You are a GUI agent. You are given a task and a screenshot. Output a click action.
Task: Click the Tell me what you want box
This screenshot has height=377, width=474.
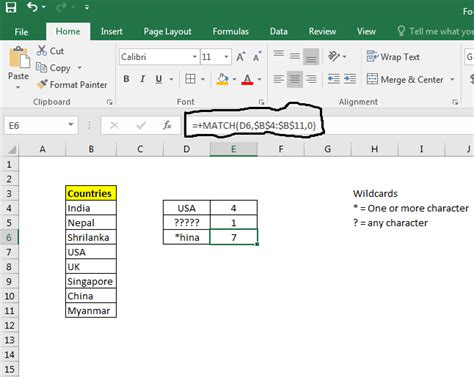[435, 32]
